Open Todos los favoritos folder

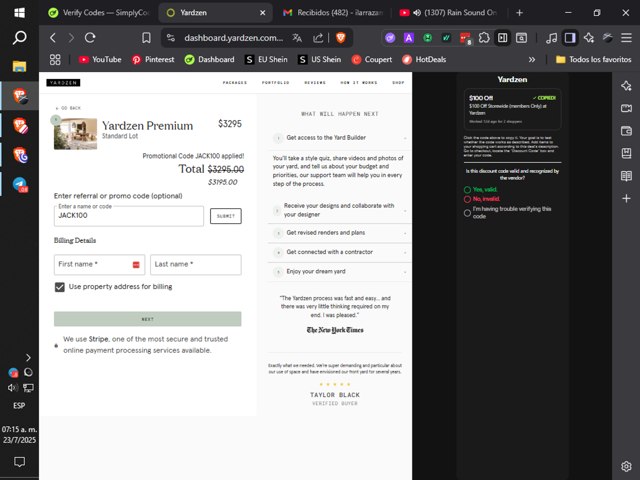pyautogui.click(x=593, y=60)
